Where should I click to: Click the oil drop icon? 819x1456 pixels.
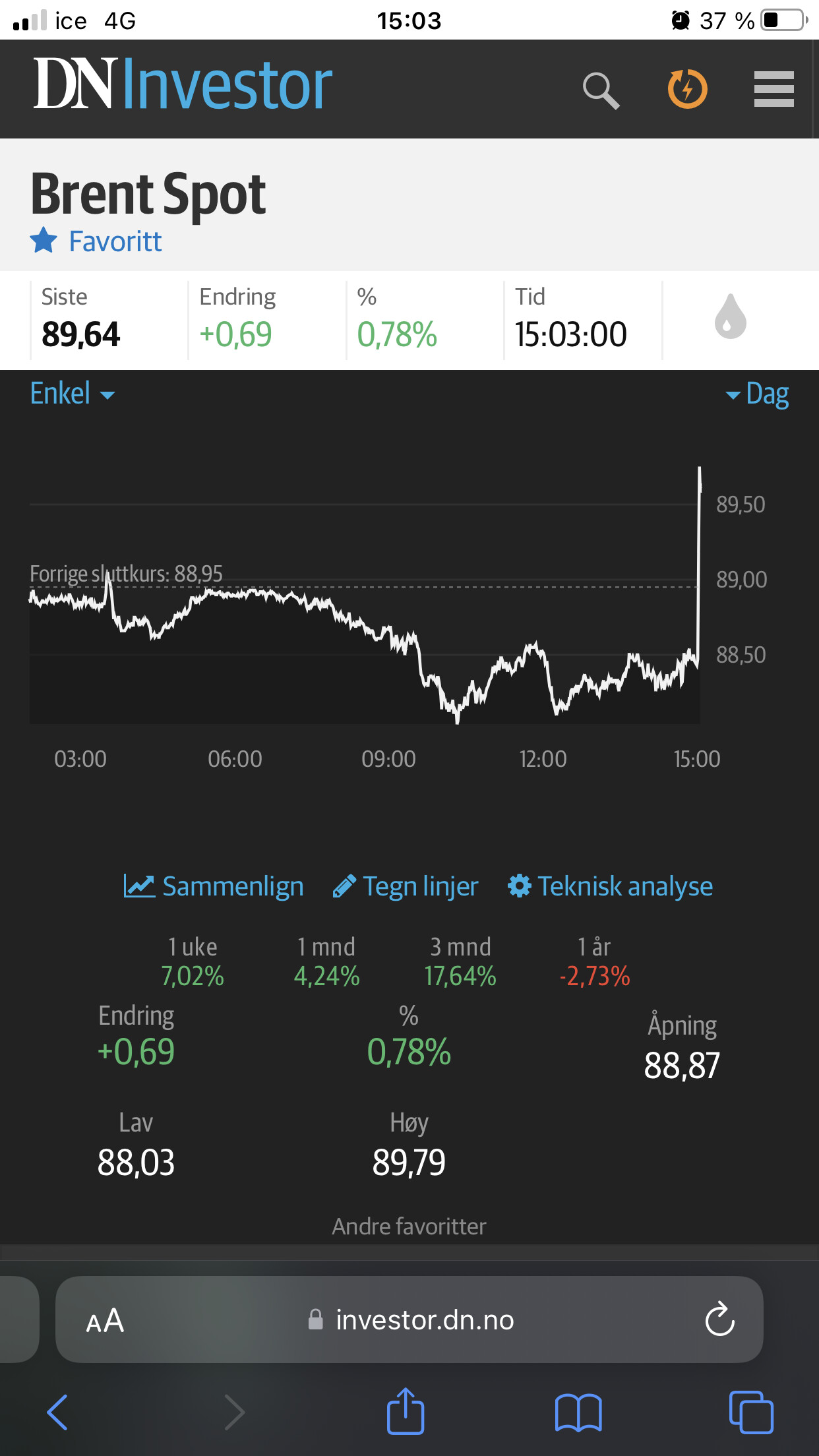(x=730, y=317)
